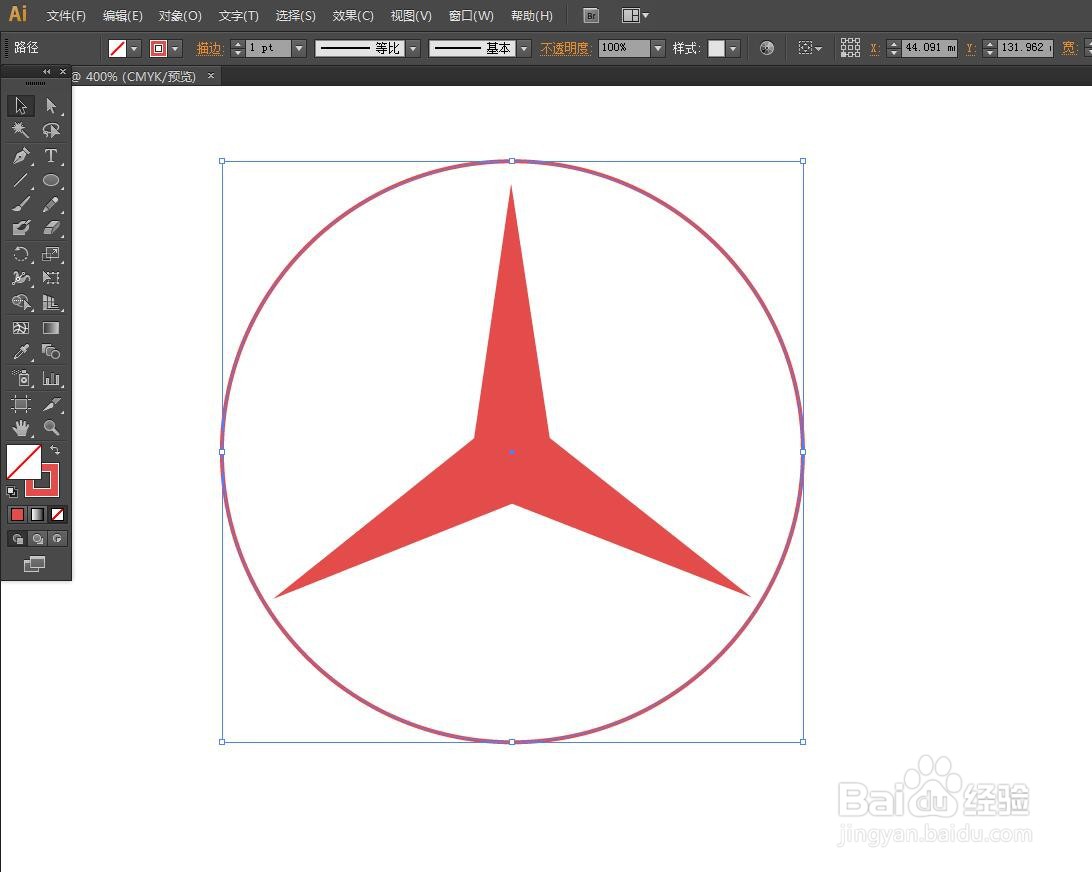Select the Scale tool
1092x872 pixels.
coord(51,254)
